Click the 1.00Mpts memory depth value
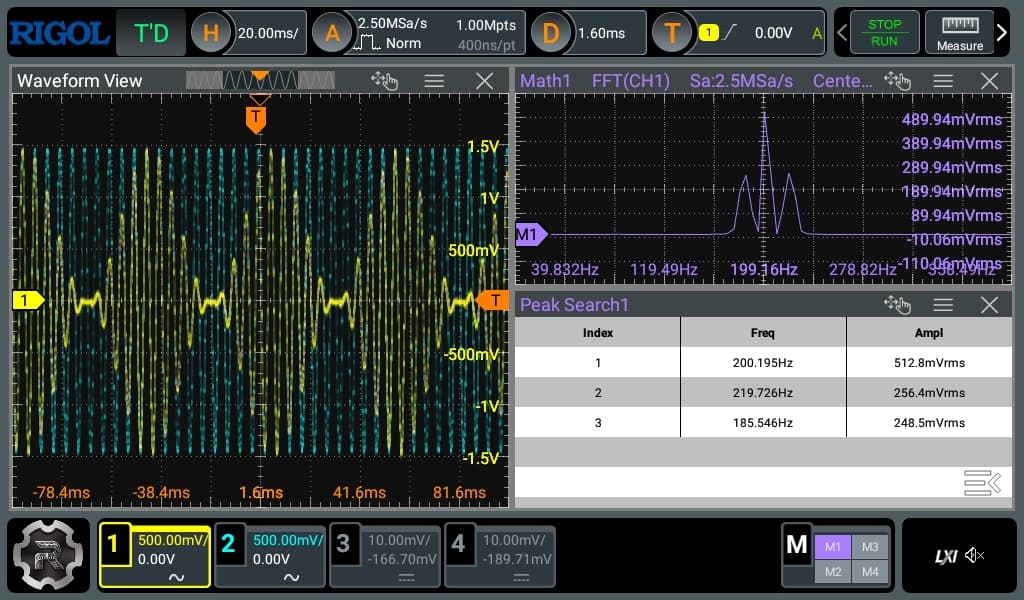 [485, 25]
